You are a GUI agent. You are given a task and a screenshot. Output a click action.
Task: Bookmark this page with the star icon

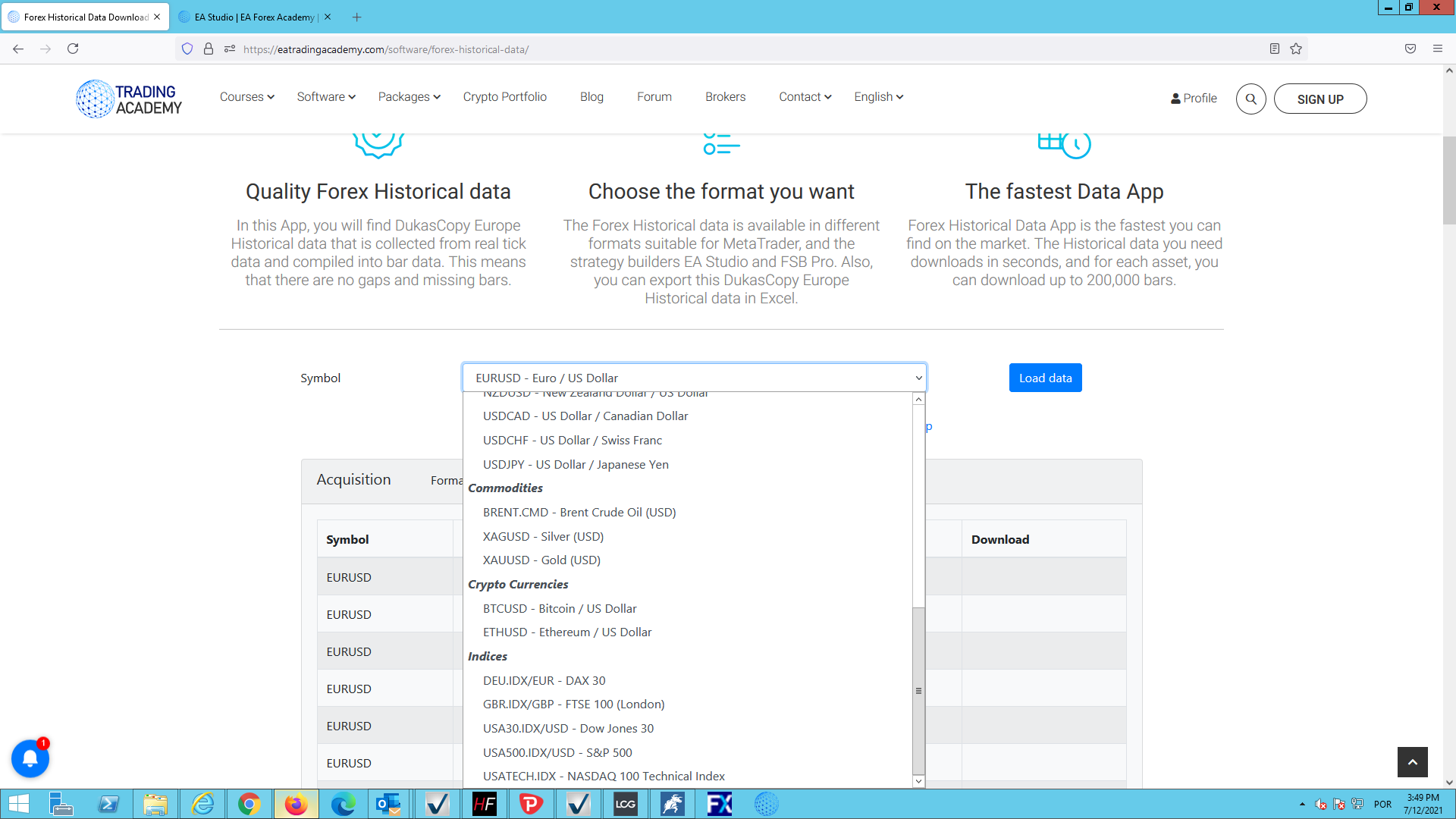(1296, 49)
